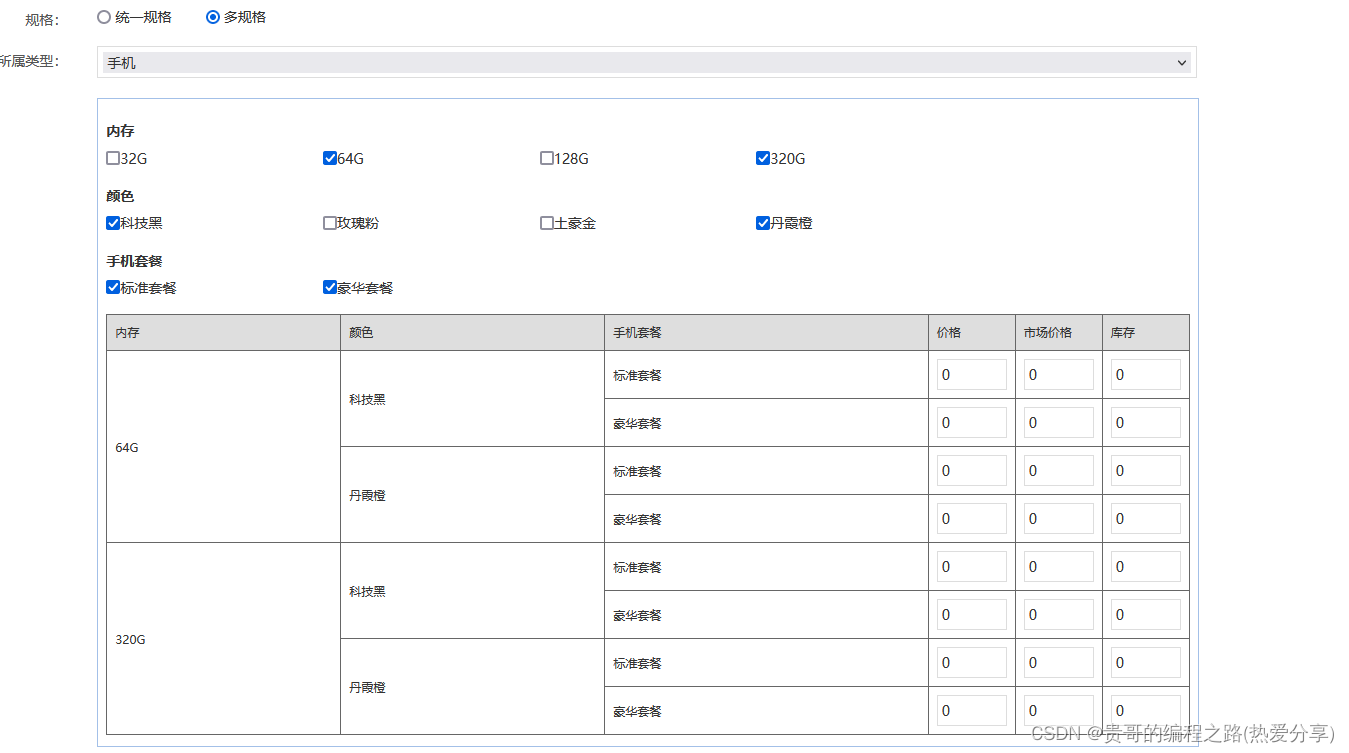This screenshot has height=753, width=1349.
Task: Click the 320G table row cell
Action: (223, 639)
